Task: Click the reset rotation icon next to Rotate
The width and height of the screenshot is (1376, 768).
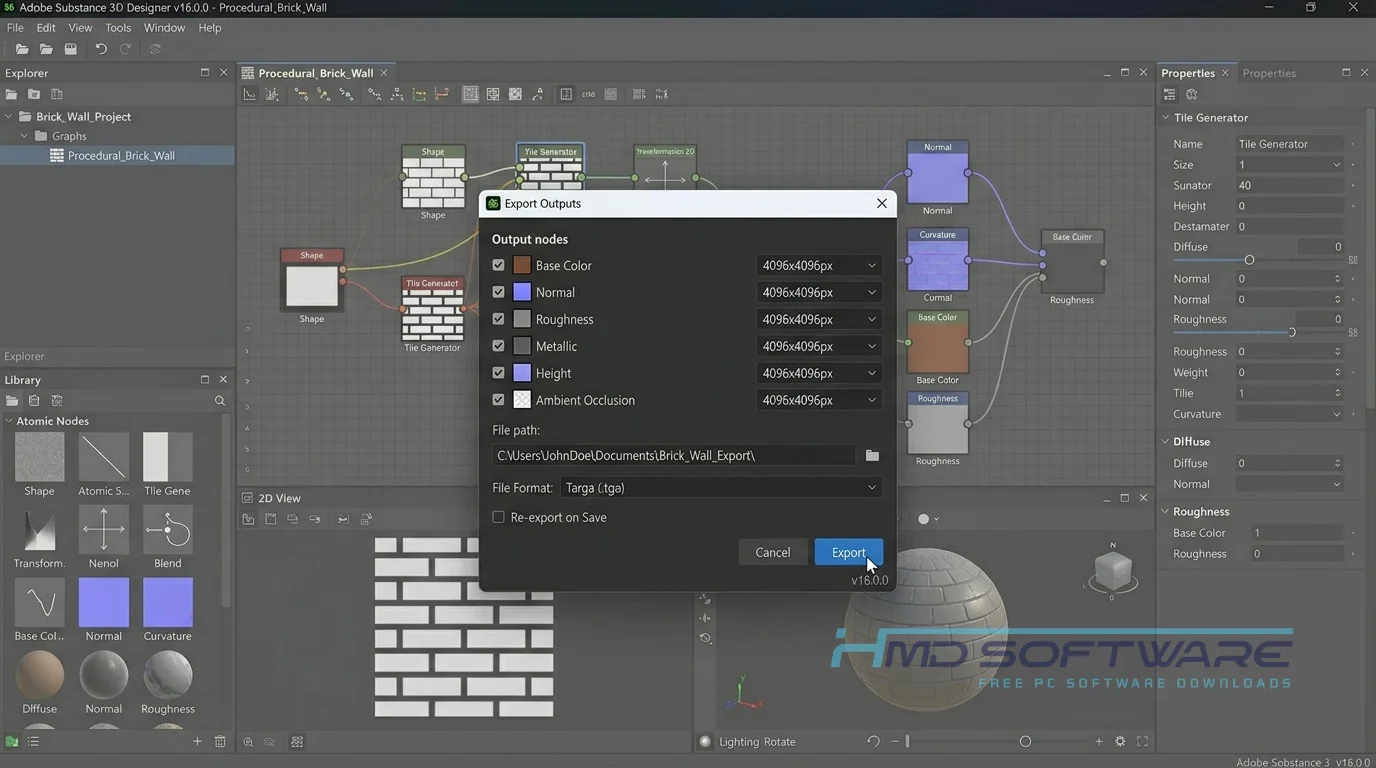Action: pyautogui.click(x=873, y=741)
